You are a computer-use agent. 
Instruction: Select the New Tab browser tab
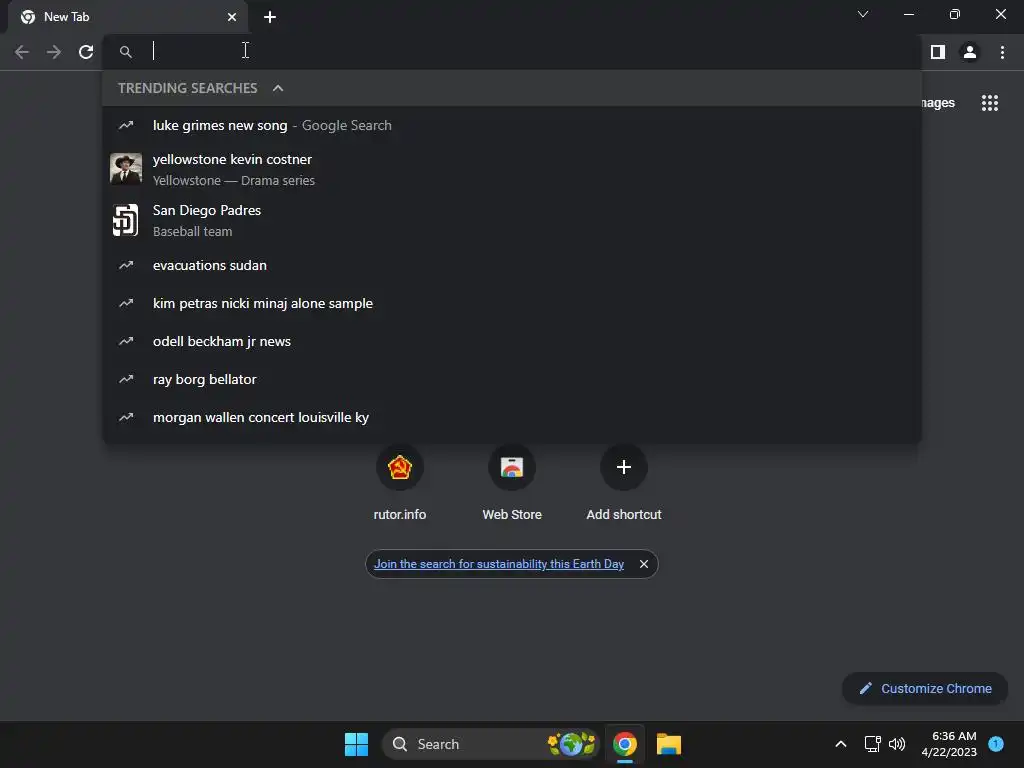[128, 17]
